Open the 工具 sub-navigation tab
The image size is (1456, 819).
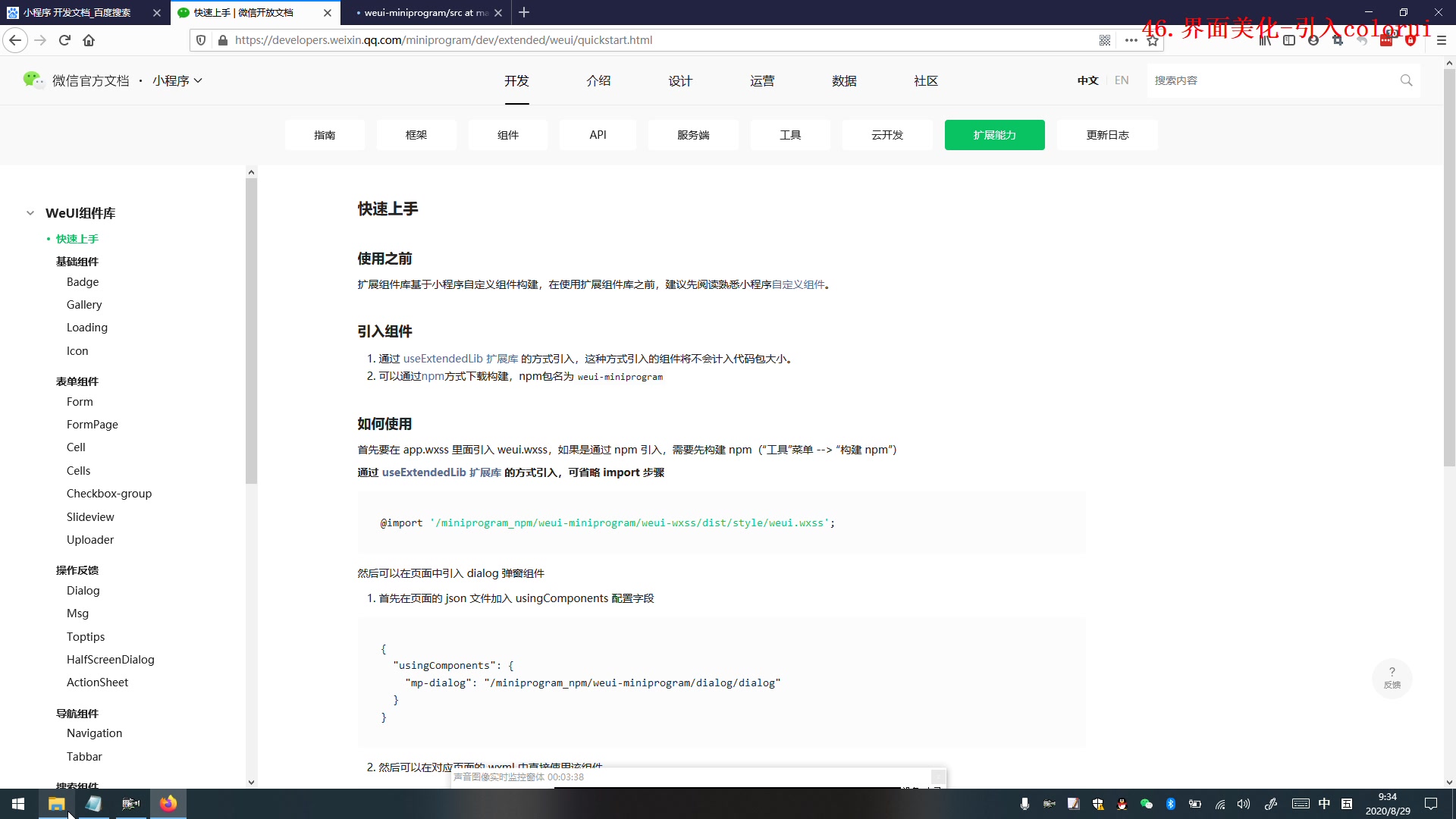click(x=790, y=135)
